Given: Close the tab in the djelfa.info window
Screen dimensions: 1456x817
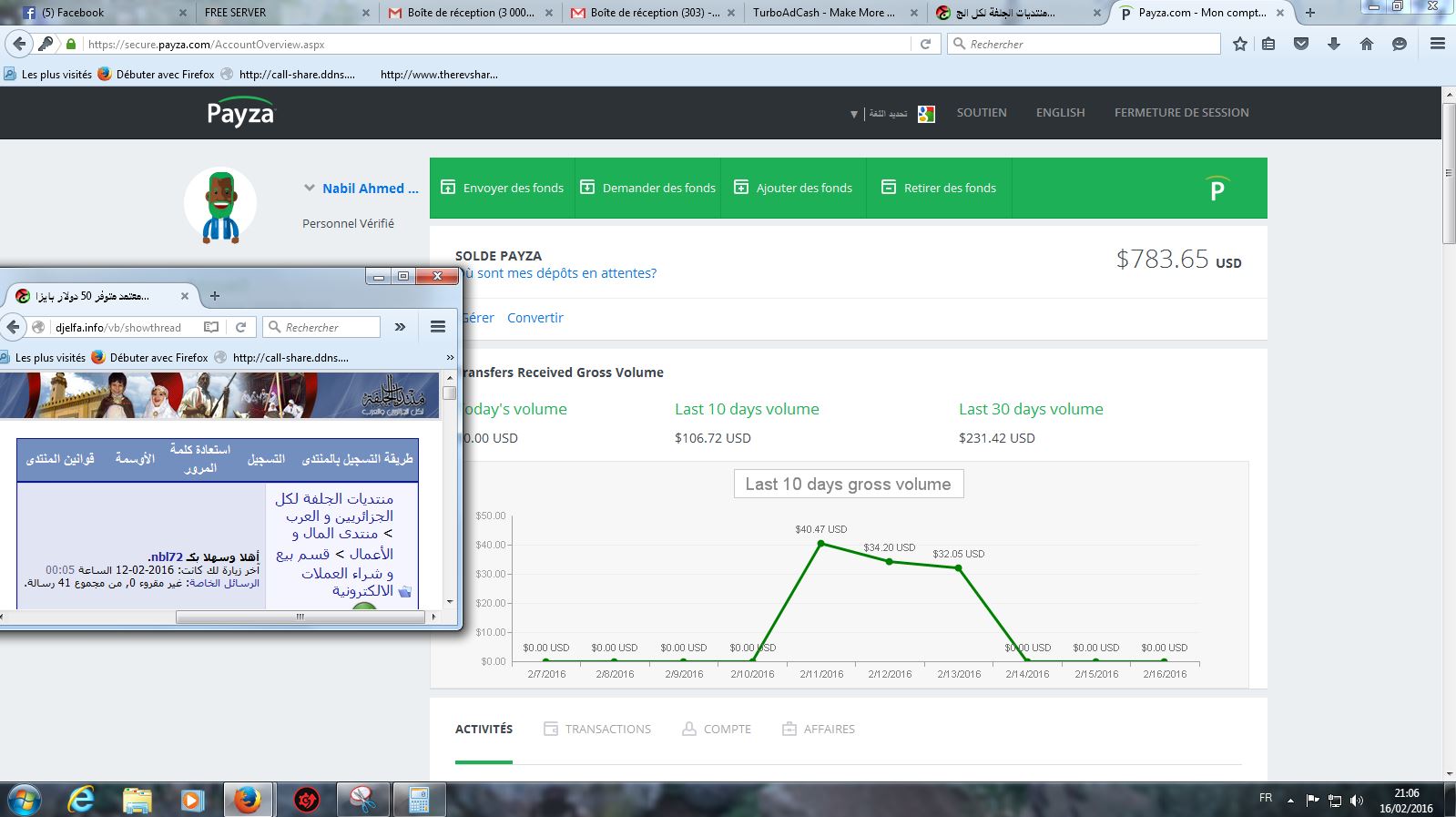Looking at the screenshot, I should (x=185, y=296).
